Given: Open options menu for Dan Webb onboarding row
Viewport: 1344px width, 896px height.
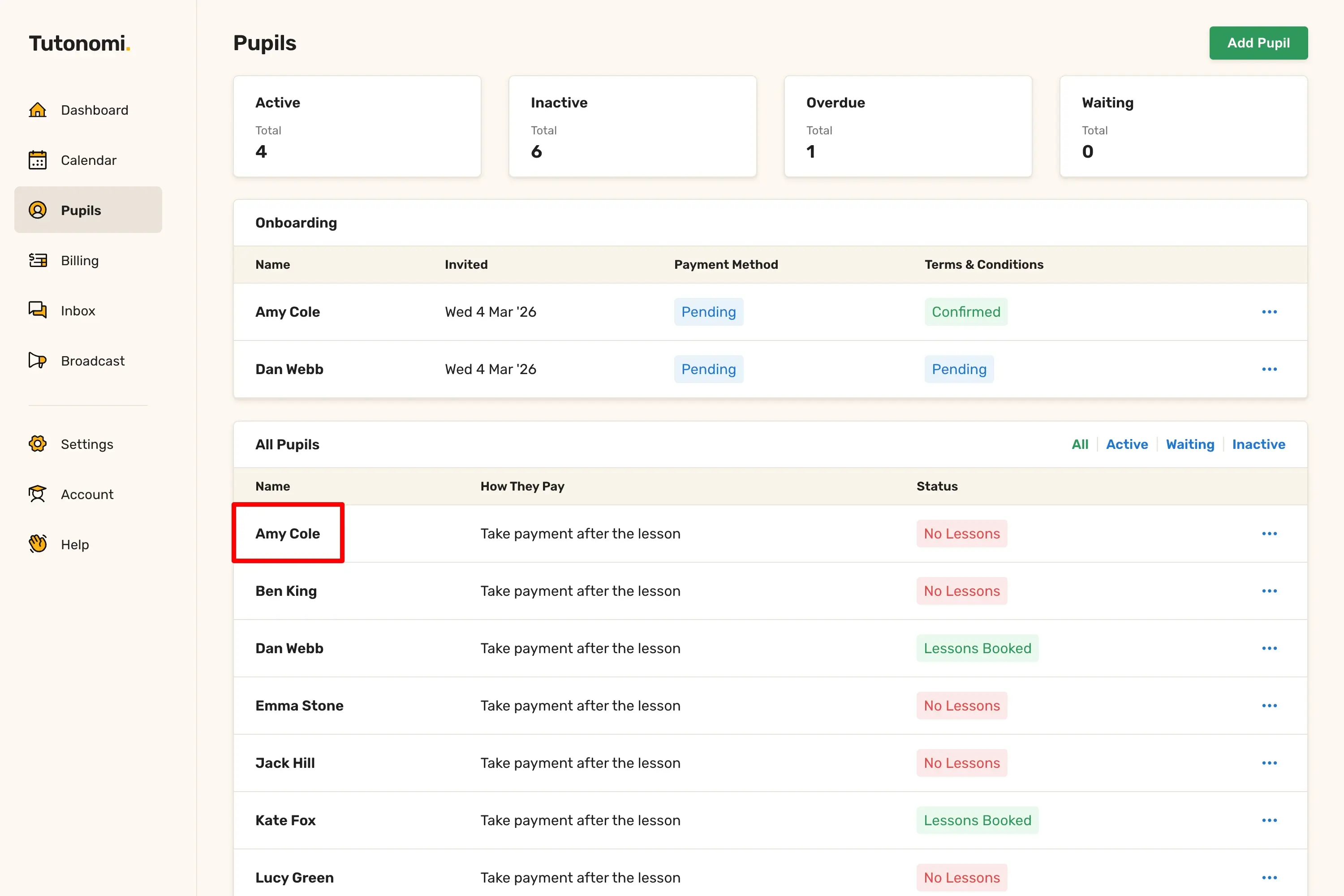Looking at the screenshot, I should pyautogui.click(x=1269, y=369).
